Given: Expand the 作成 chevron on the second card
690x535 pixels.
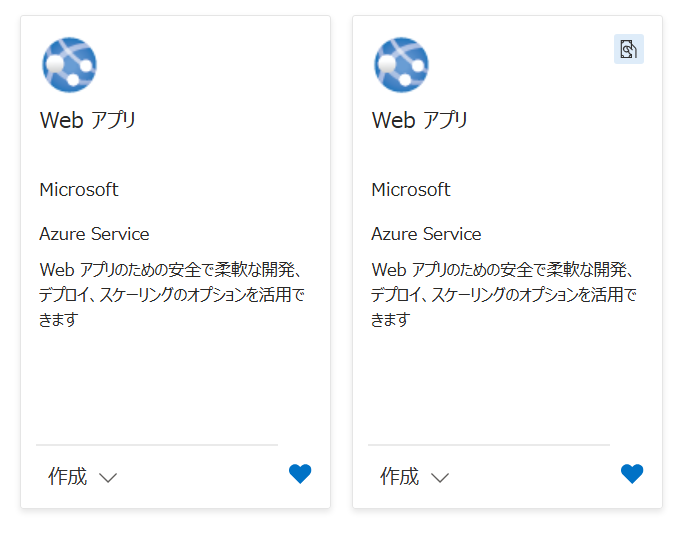Looking at the screenshot, I should pyautogui.click(x=441, y=478).
